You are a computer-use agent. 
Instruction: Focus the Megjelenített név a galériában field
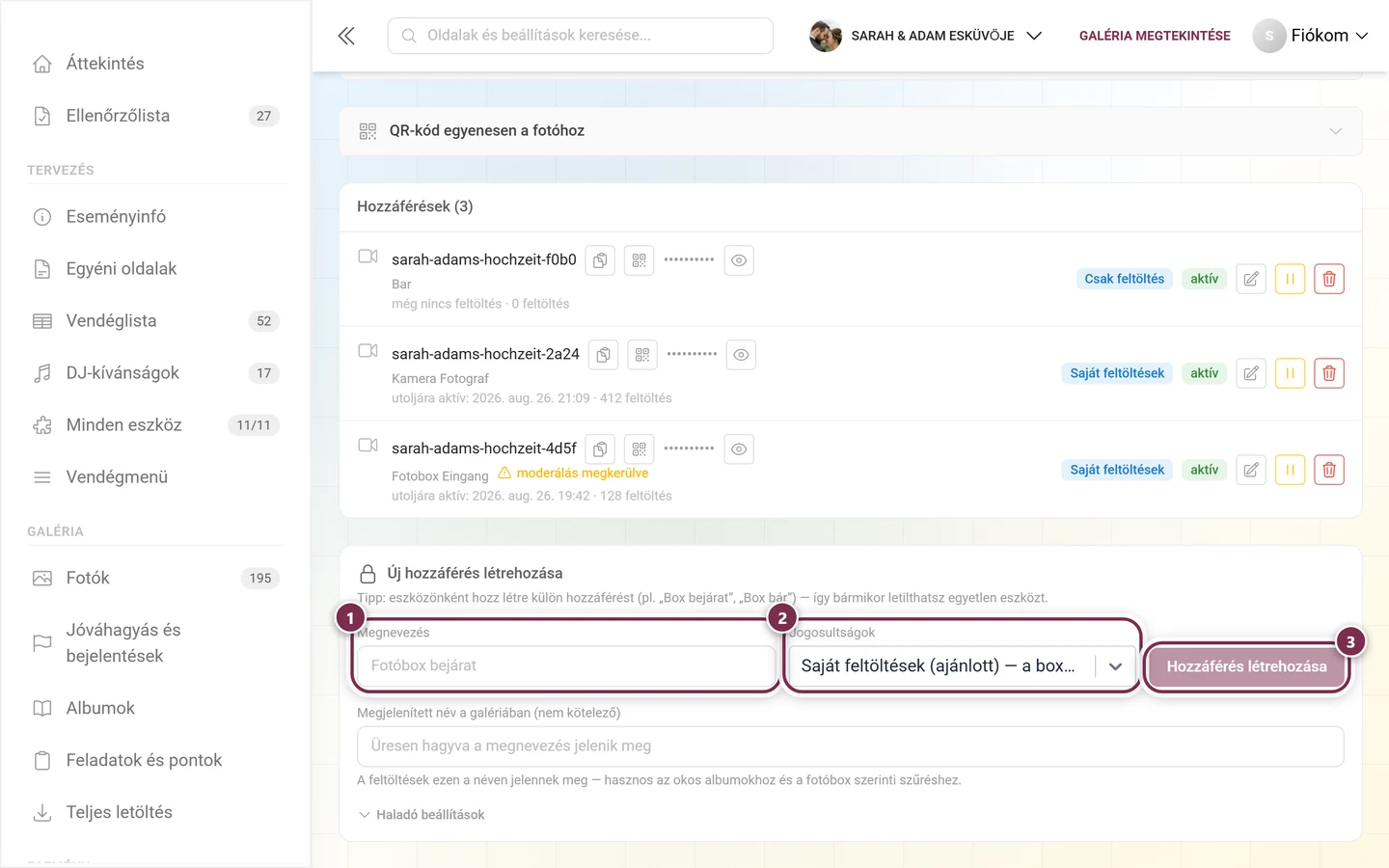pos(851,746)
